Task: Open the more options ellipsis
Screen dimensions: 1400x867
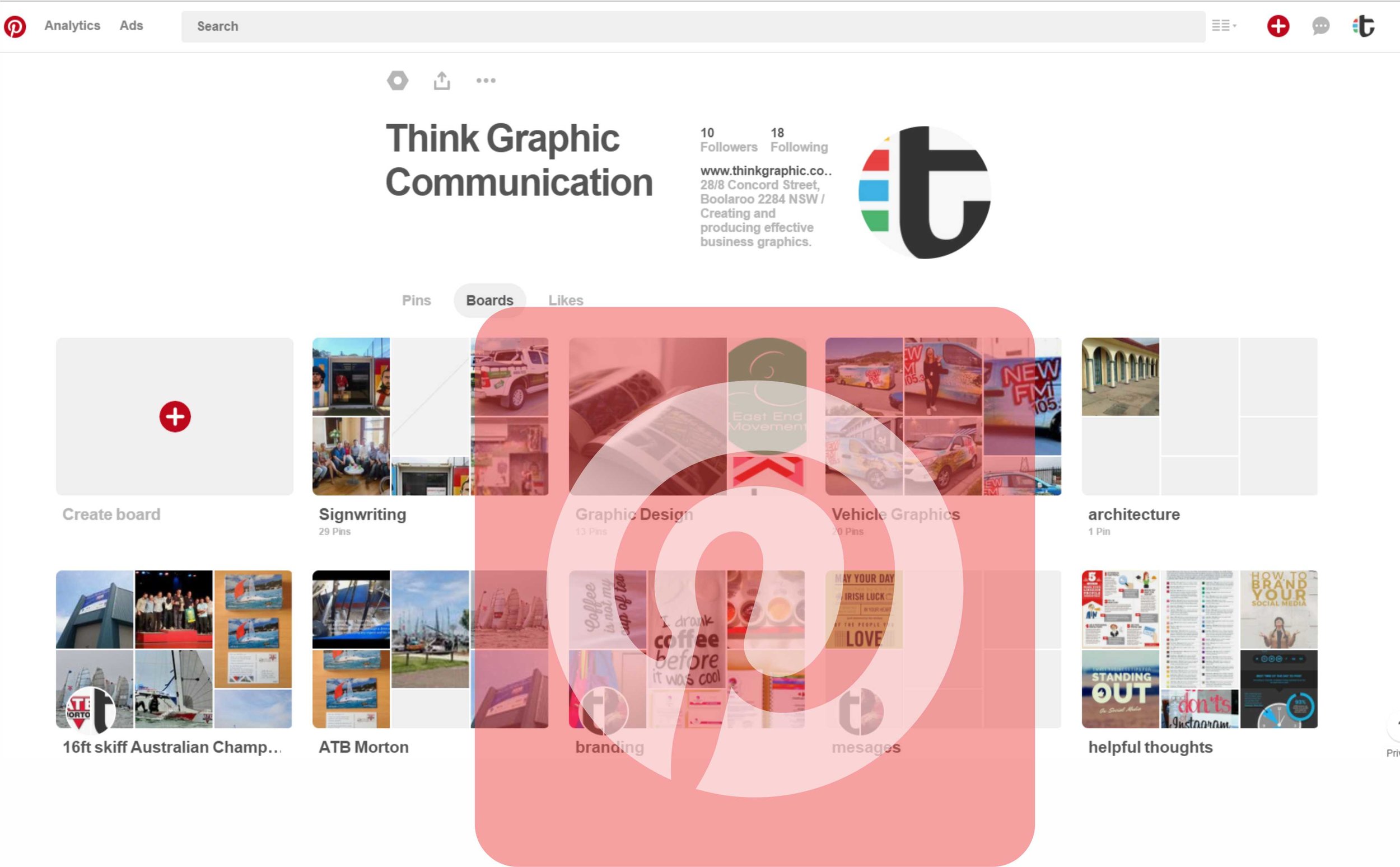Action: (486, 80)
